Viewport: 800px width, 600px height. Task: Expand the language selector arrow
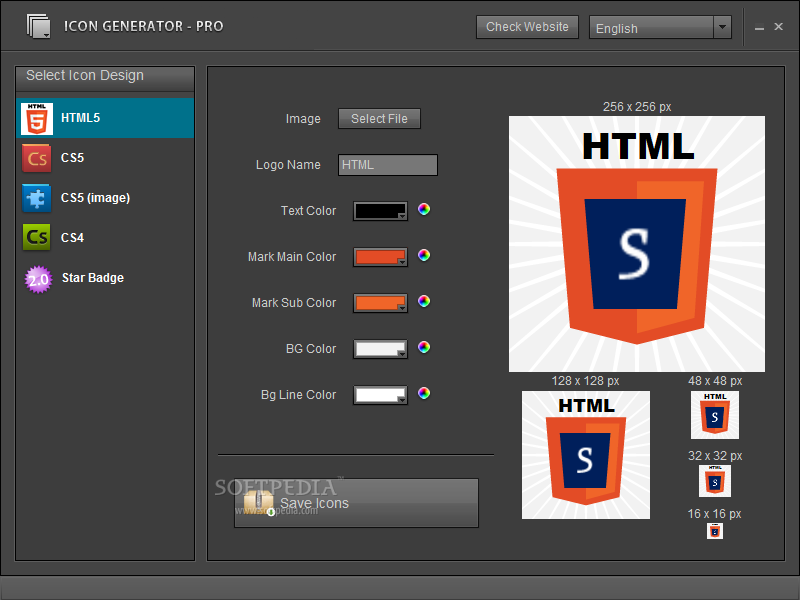(x=722, y=27)
